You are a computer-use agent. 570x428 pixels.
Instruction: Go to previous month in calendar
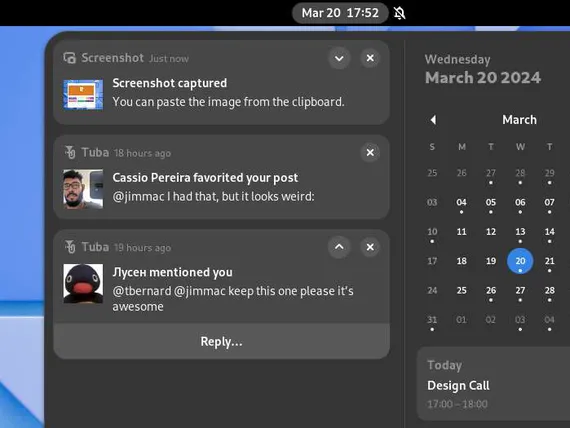(433, 120)
